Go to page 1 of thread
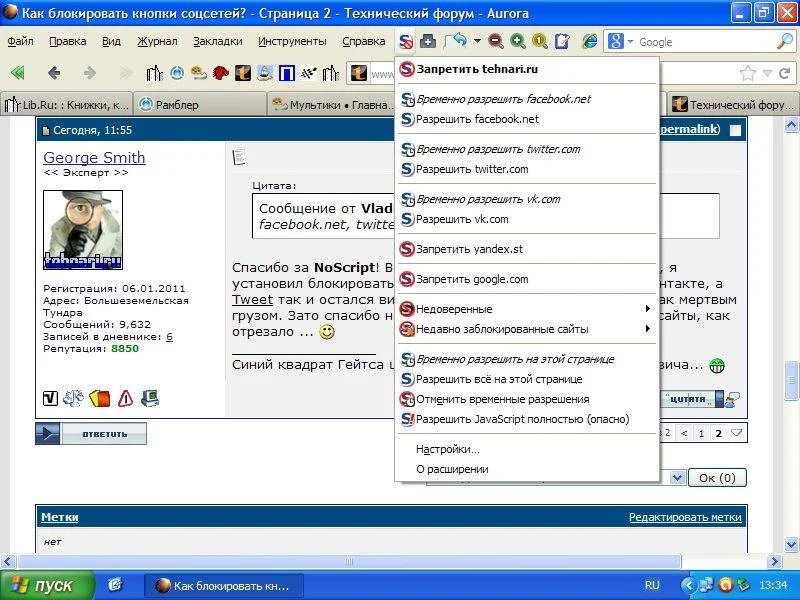800x600 pixels. 701,433
